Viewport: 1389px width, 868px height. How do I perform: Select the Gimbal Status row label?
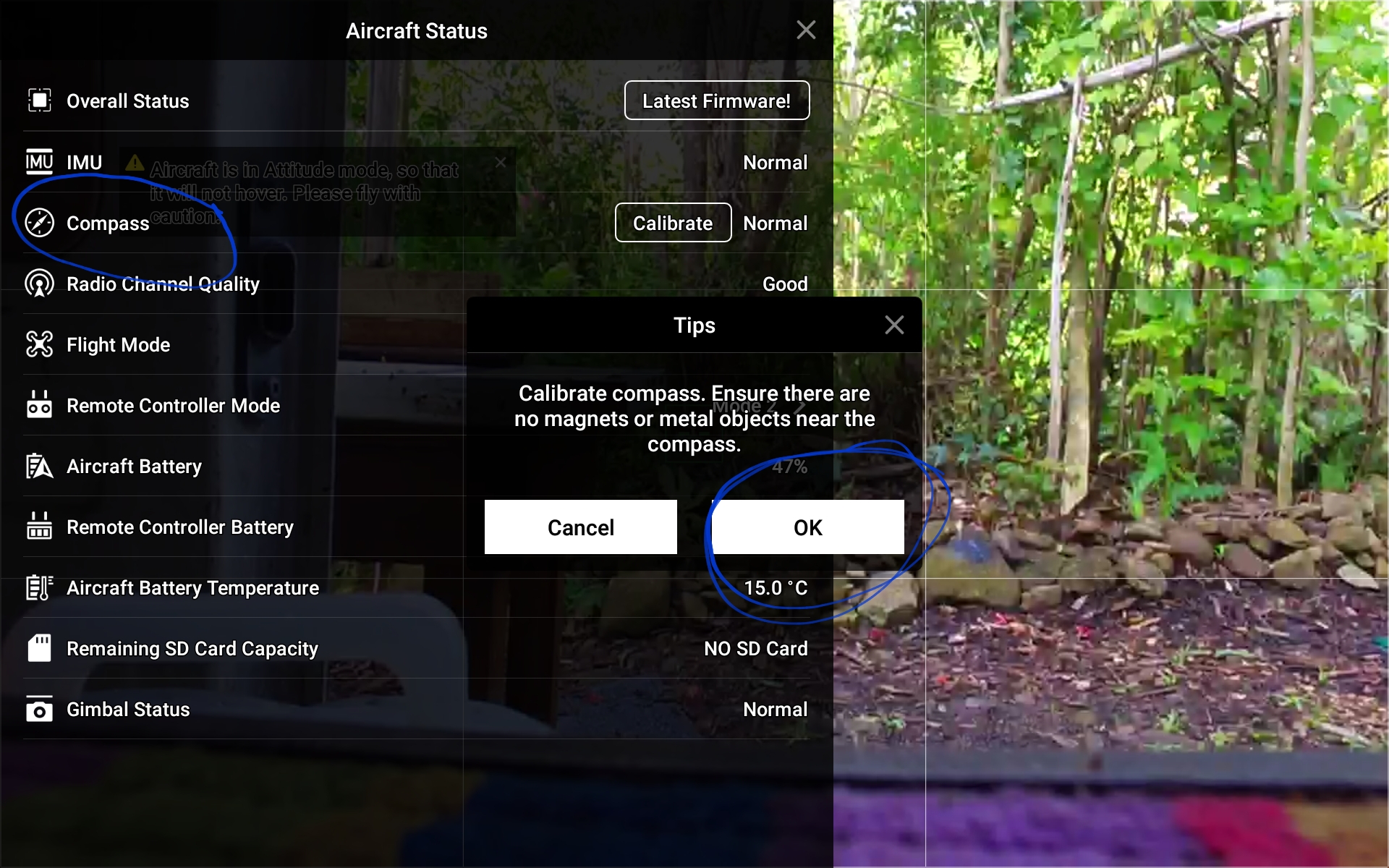[128, 710]
